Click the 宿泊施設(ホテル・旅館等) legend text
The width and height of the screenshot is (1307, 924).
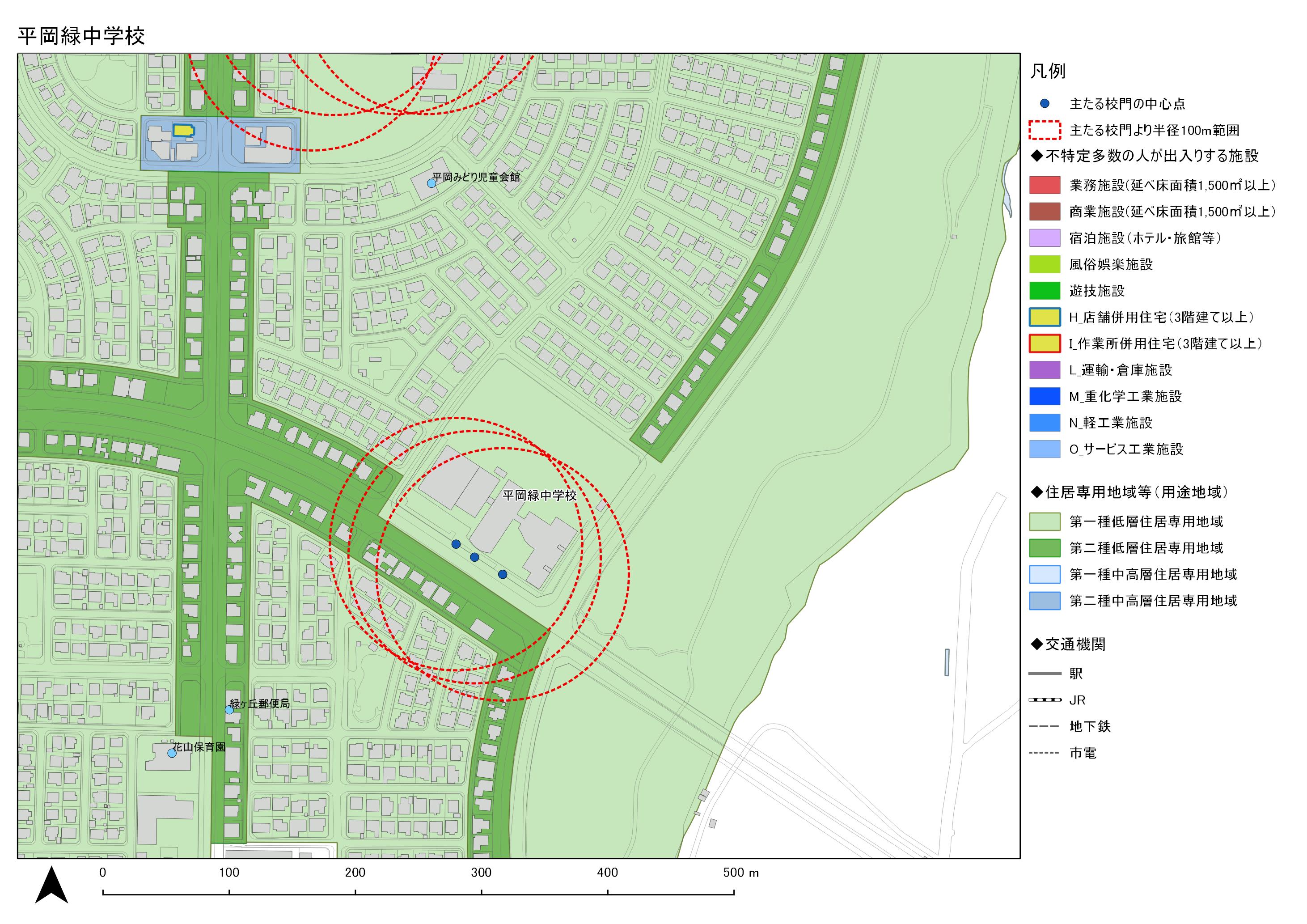tap(1145, 238)
